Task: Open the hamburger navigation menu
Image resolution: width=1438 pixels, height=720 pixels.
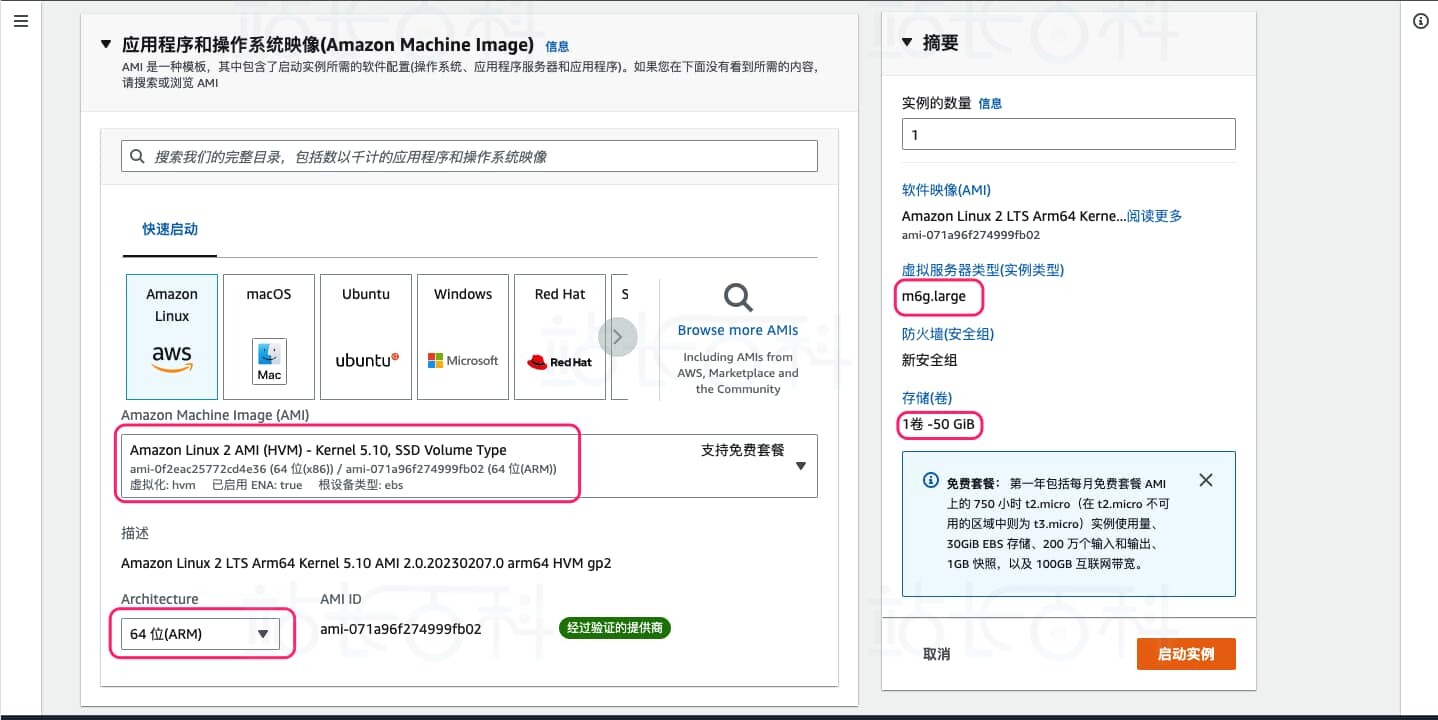Action: (21, 21)
